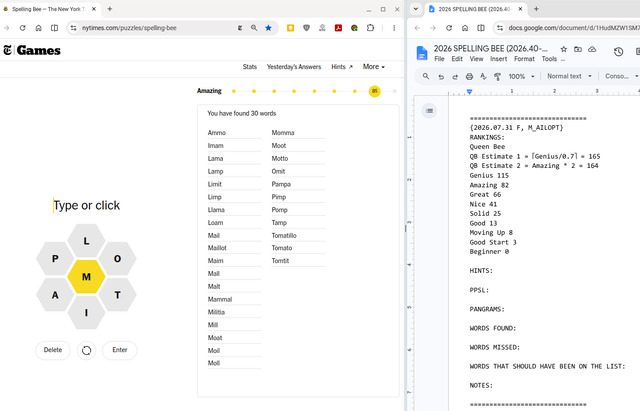This screenshot has height=411, width=640.
Task: Click the word Tomatillo in found list
Action: [x=284, y=235]
